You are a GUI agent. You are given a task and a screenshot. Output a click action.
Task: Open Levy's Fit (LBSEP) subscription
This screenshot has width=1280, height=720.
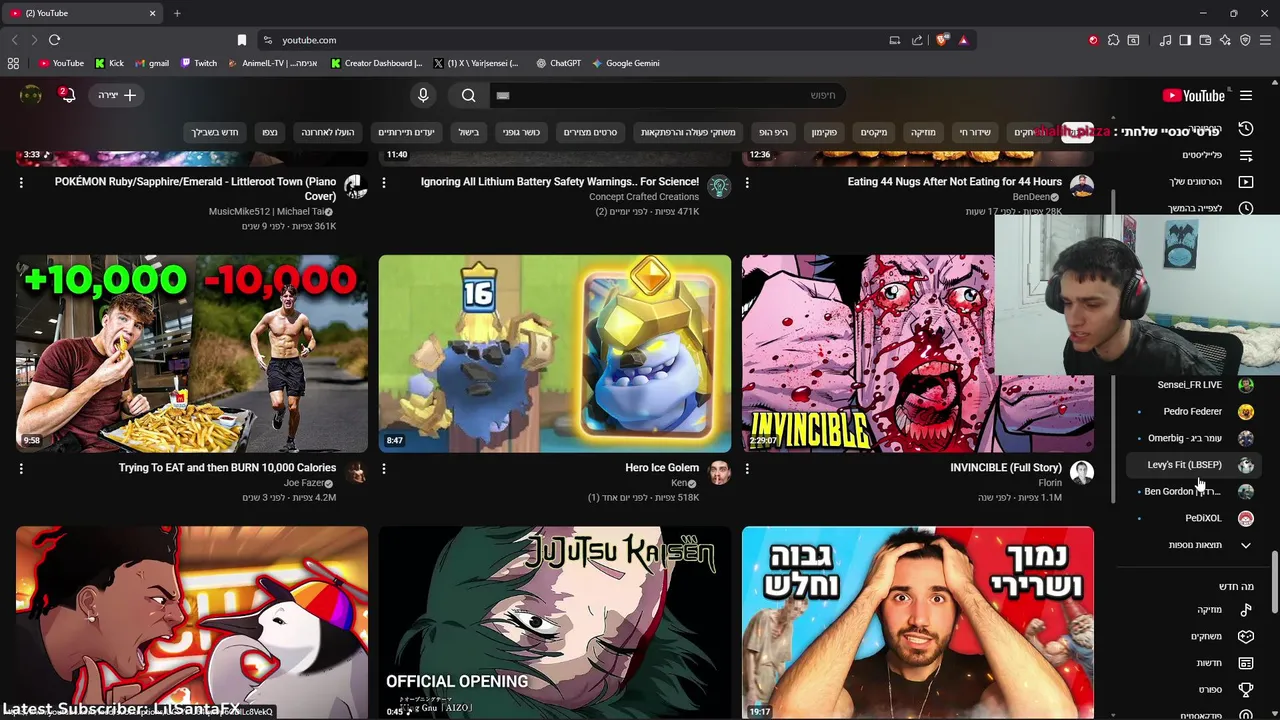1195,465
